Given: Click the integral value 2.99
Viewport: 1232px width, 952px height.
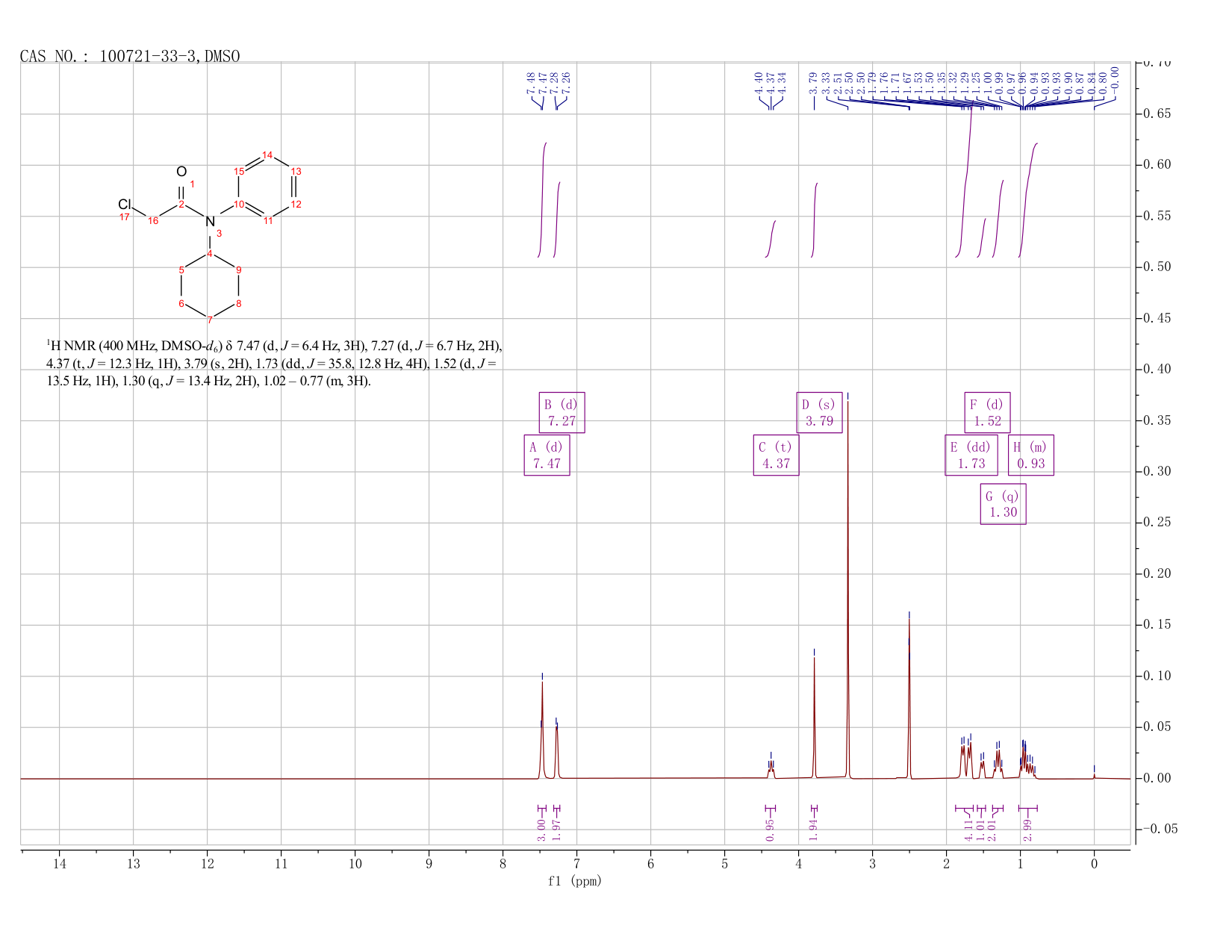Looking at the screenshot, I should coord(1027,830).
